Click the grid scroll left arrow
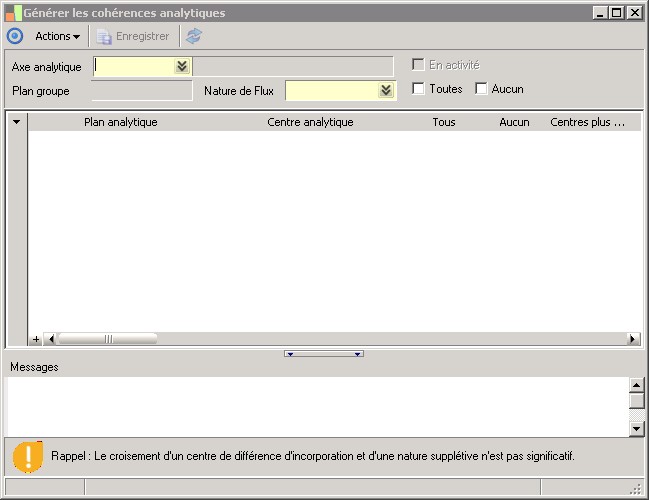 (50, 339)
